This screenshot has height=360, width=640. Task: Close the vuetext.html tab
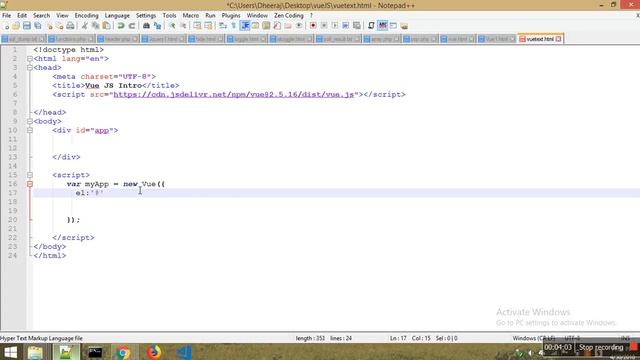[x=558, y=39]
